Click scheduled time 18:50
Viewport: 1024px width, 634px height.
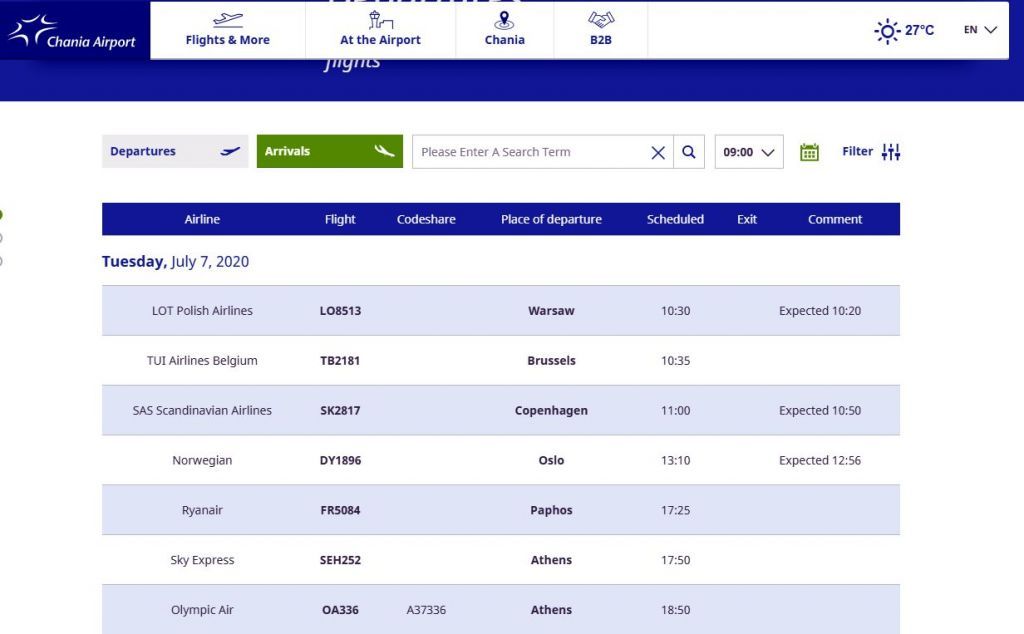pos(675,610)
